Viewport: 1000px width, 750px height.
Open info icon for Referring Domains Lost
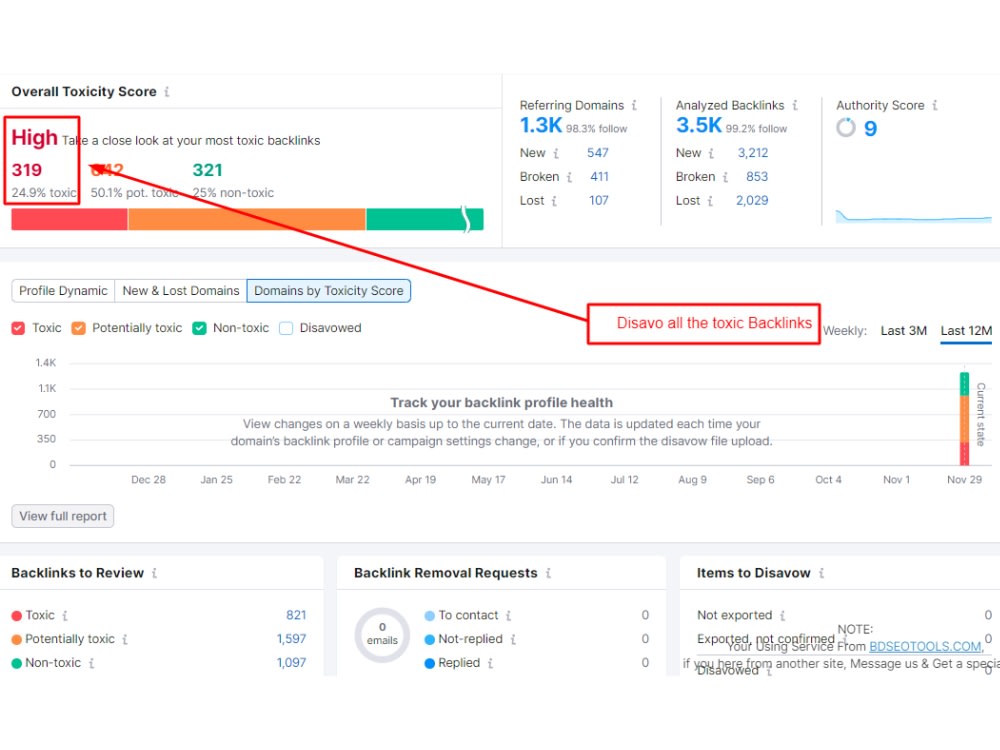pyautogui.click(x=554, y=201)
